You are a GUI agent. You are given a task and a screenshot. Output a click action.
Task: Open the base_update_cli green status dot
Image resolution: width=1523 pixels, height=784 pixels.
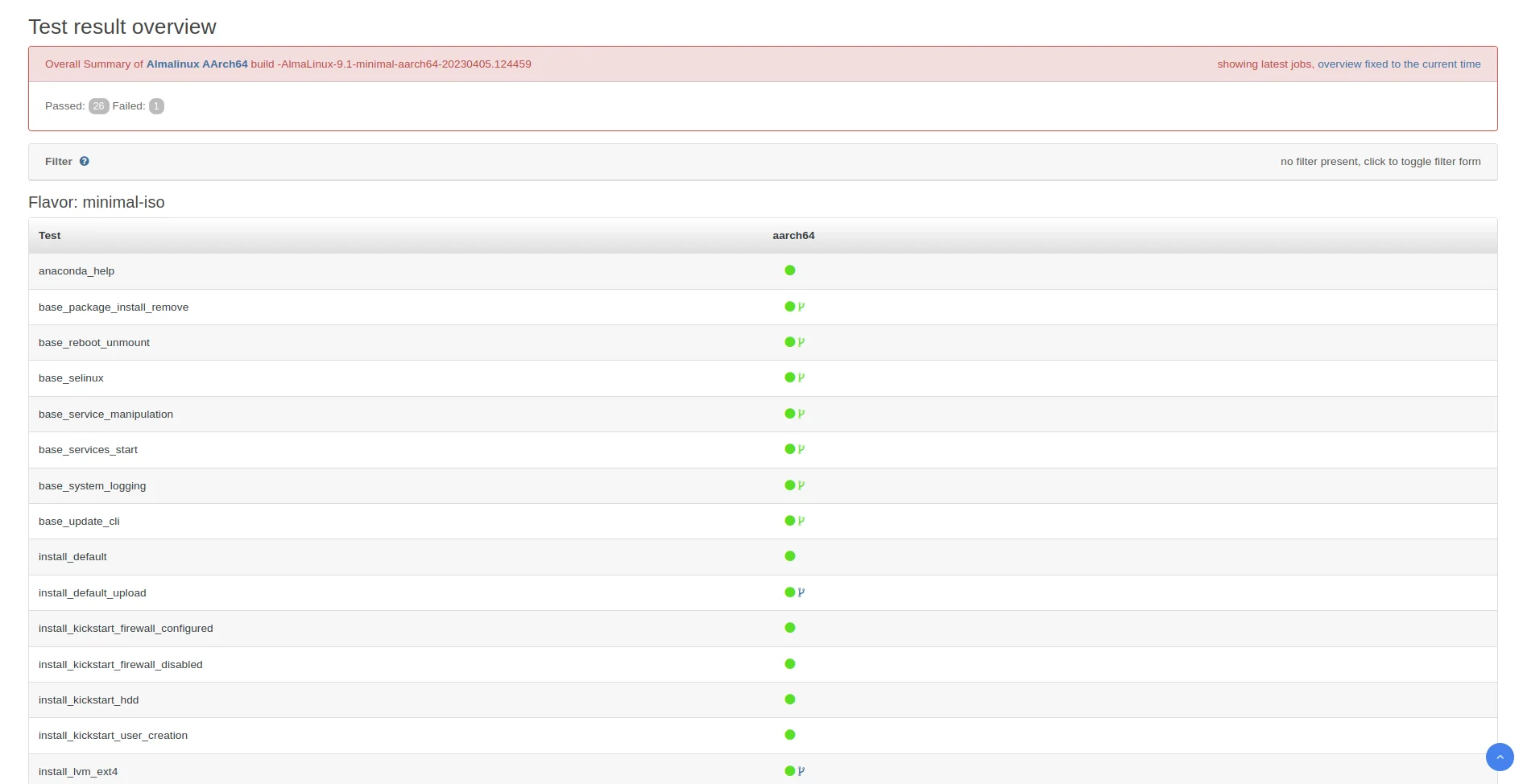[x=789, y=521]
